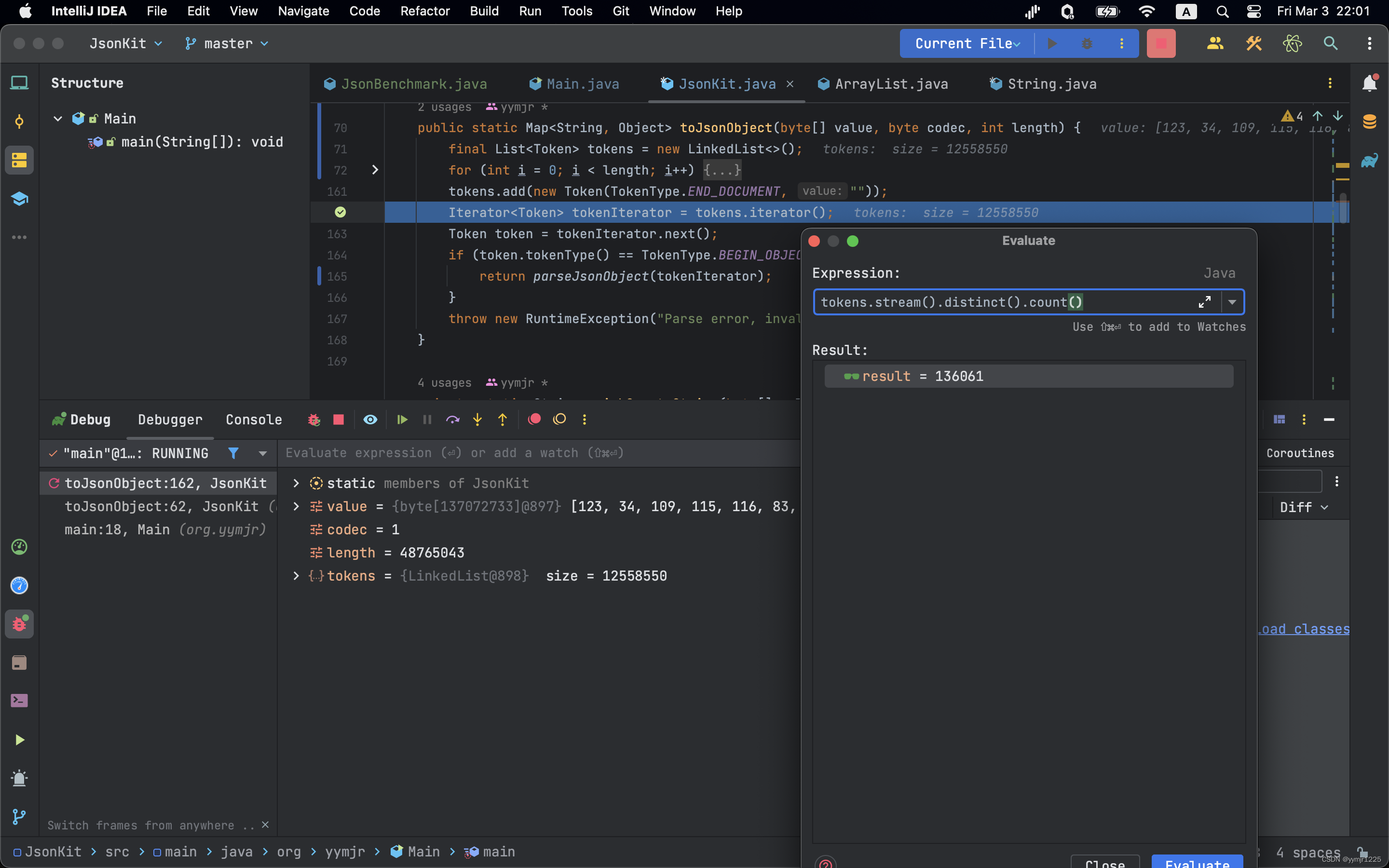
Task: Open the master branch dropdown
Action: [227, 43]
